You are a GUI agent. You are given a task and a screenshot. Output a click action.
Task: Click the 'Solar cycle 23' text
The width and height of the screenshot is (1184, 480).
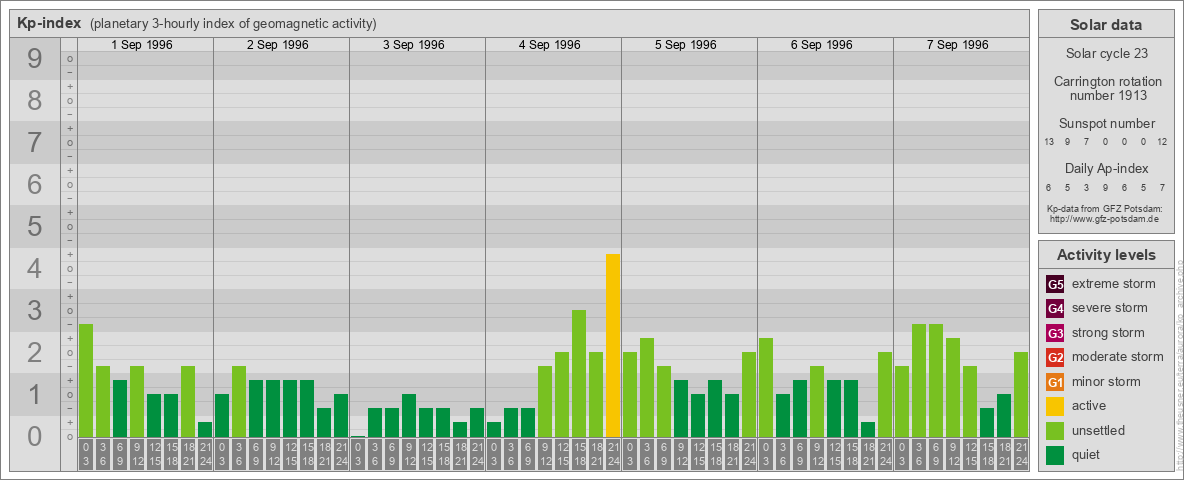click(1106, 54)
